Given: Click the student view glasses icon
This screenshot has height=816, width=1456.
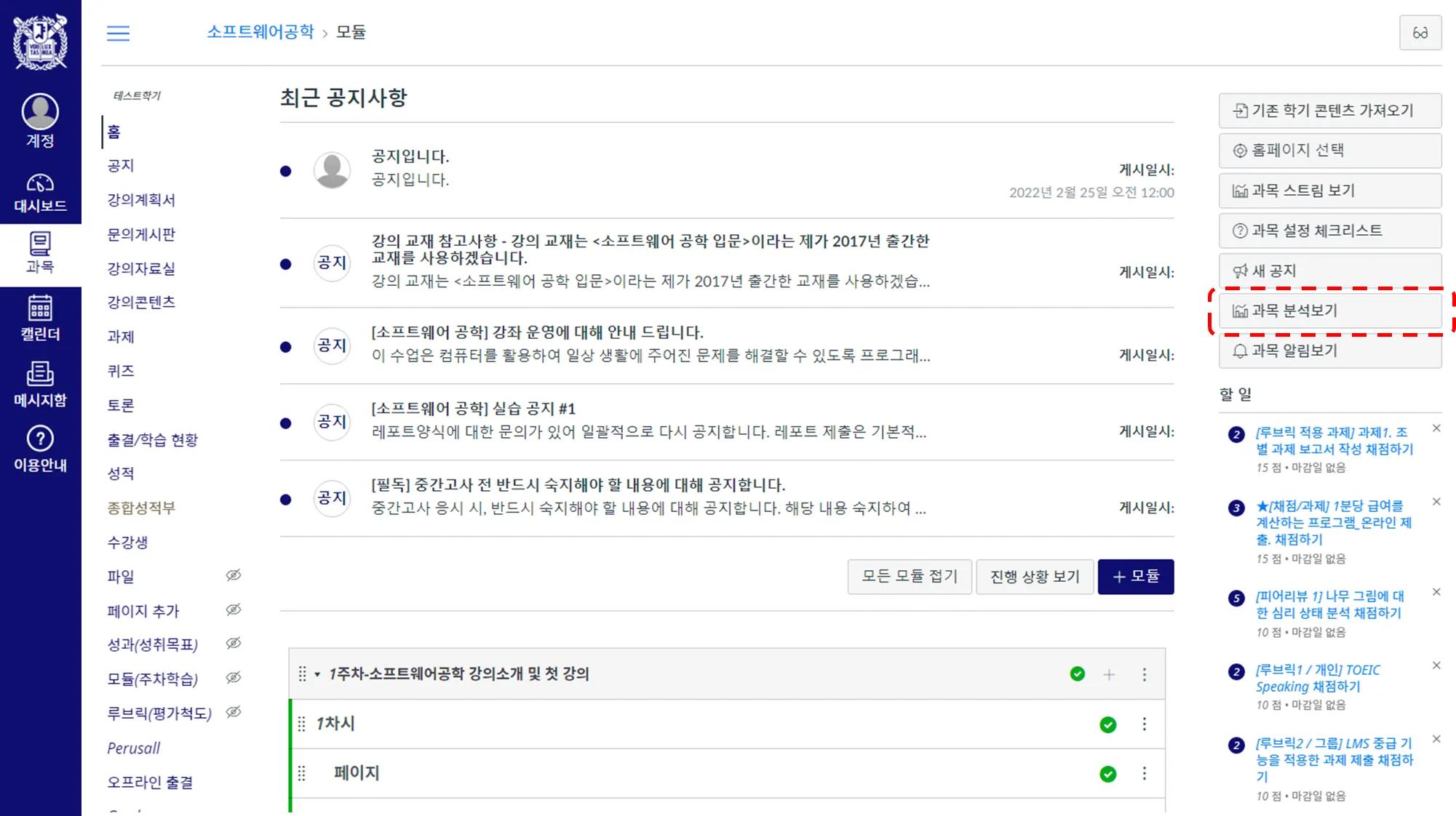Looking at the screenshot, I should coord(1420,33).
